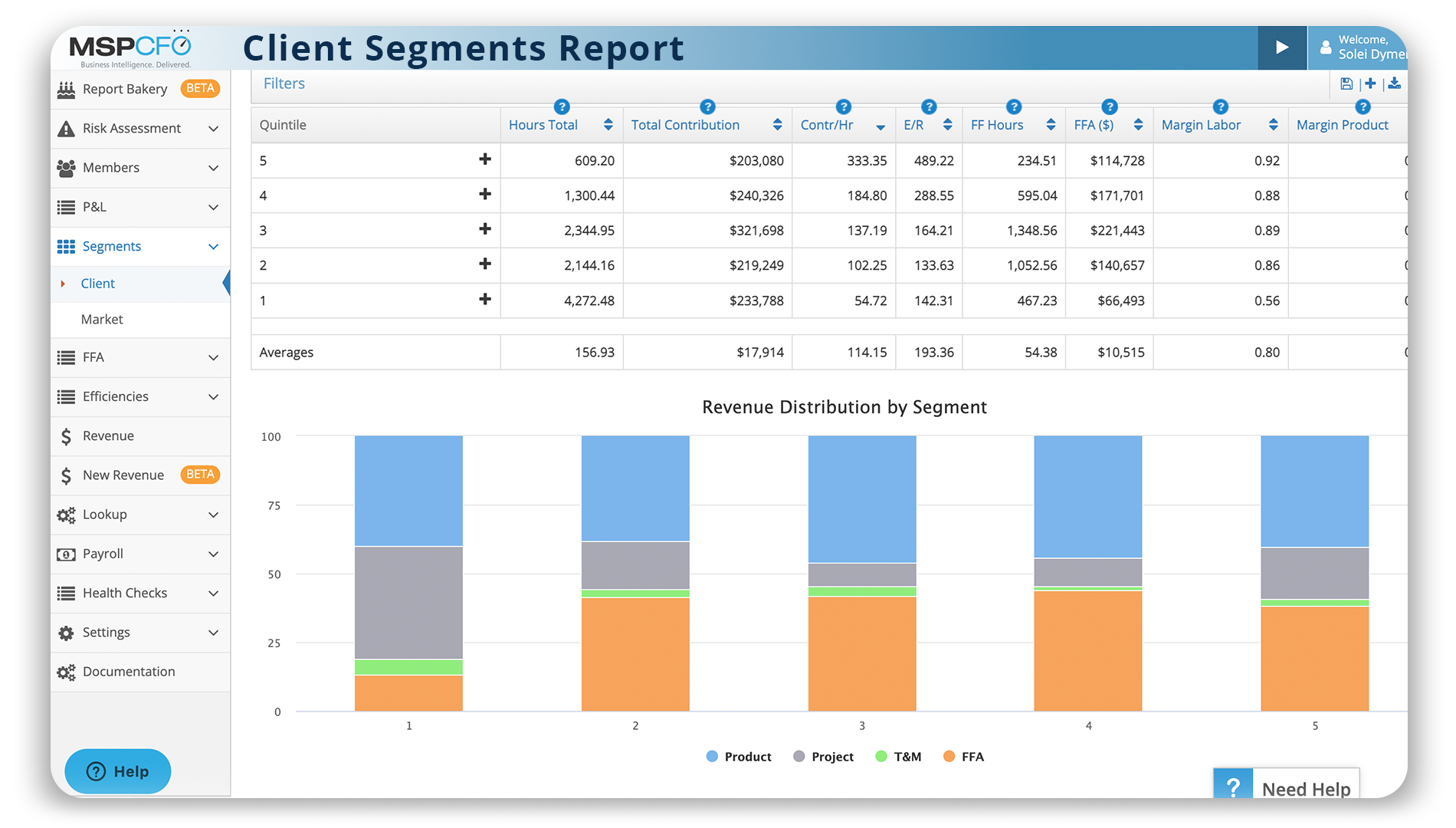This screenshot has height=828, width=1456.
Task: Click the help icon above Margin Product
Action: [x=1363, y=107]
